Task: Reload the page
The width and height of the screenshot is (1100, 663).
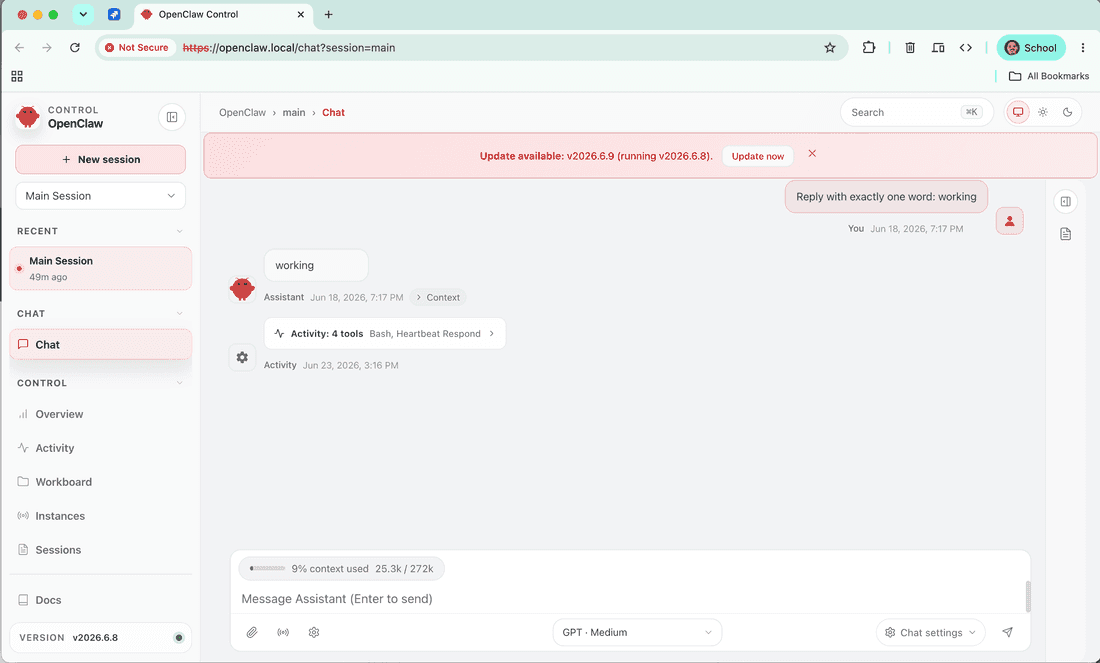Action: coord(75,48)
